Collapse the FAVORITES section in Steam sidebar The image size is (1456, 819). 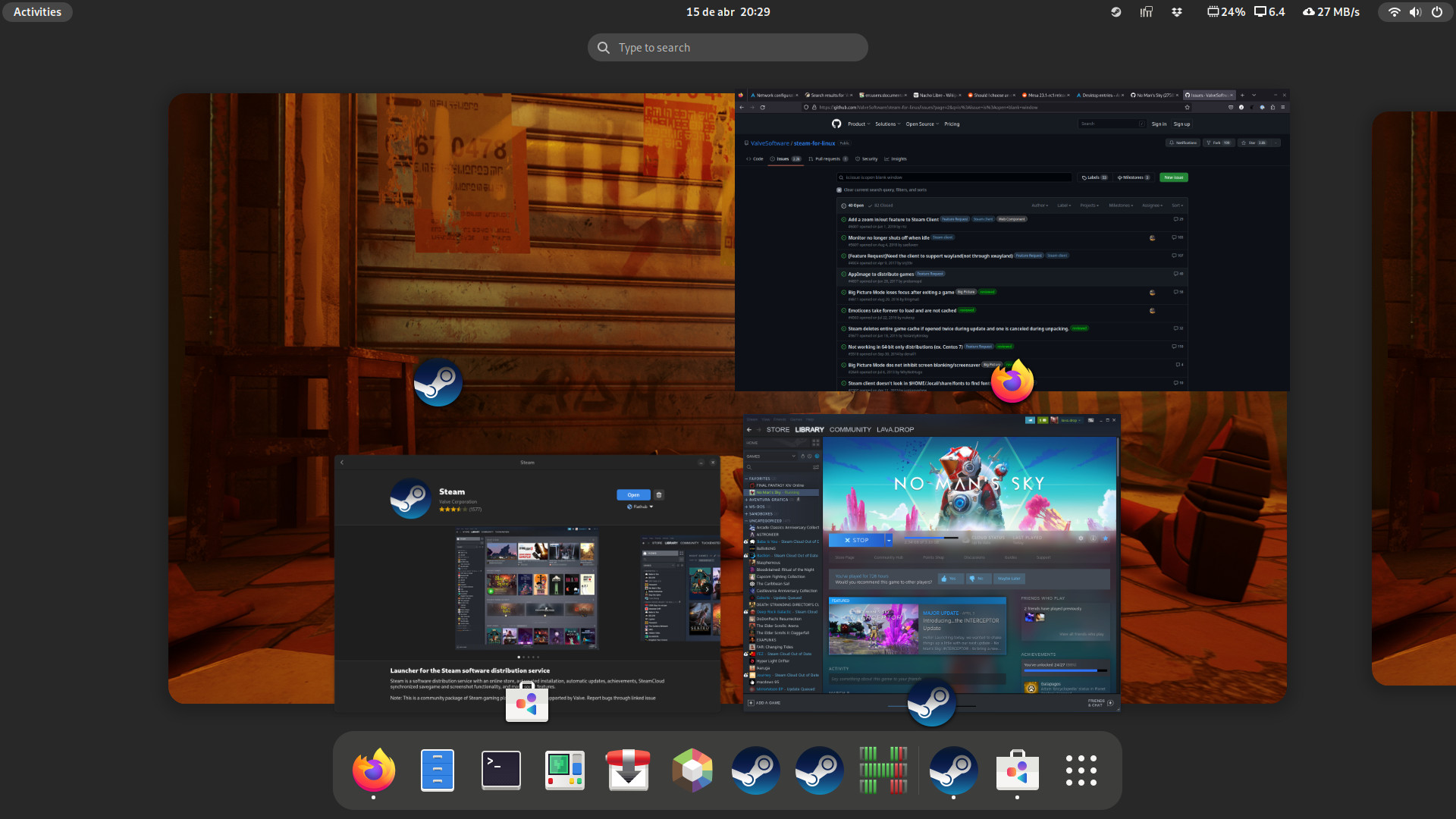coord(747,479)
